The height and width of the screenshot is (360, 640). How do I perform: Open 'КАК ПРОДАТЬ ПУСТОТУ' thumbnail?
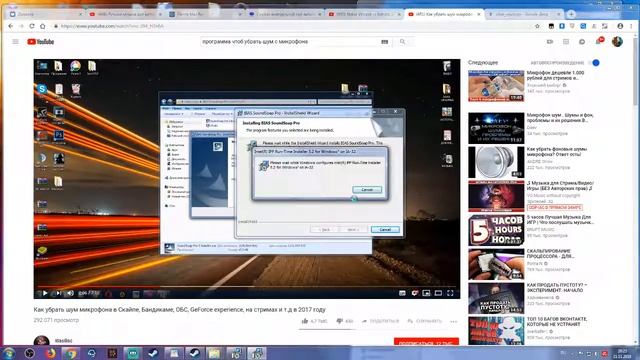[x=496, y=299]
